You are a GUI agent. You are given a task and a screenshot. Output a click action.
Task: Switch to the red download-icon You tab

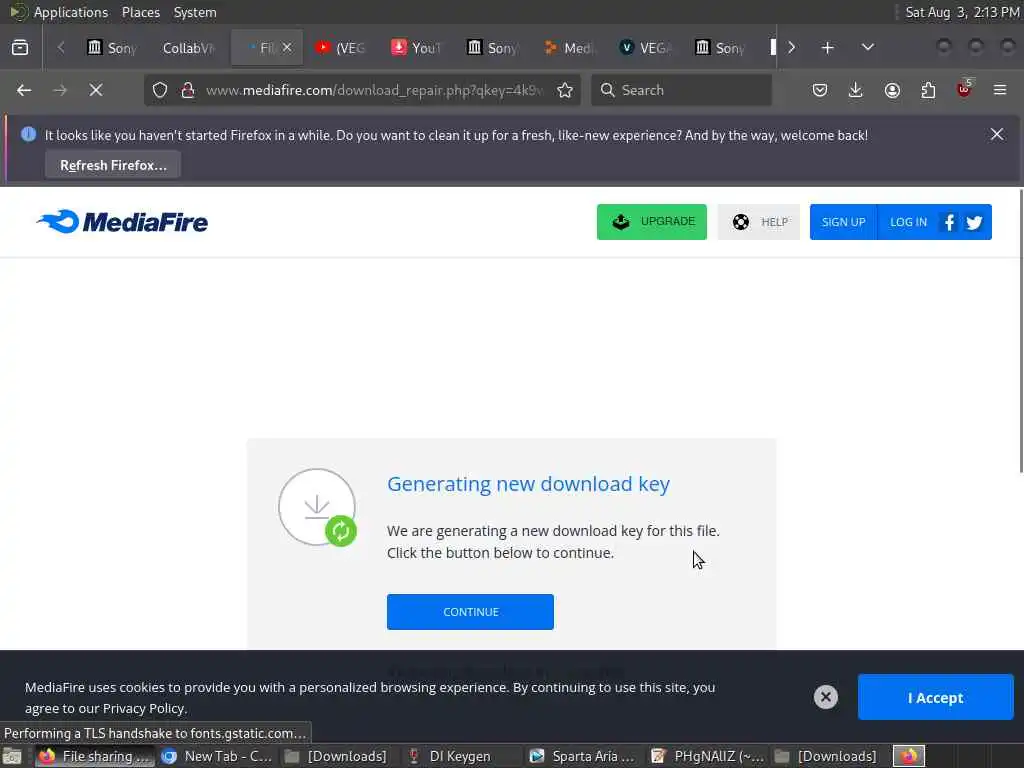point(417,48)
